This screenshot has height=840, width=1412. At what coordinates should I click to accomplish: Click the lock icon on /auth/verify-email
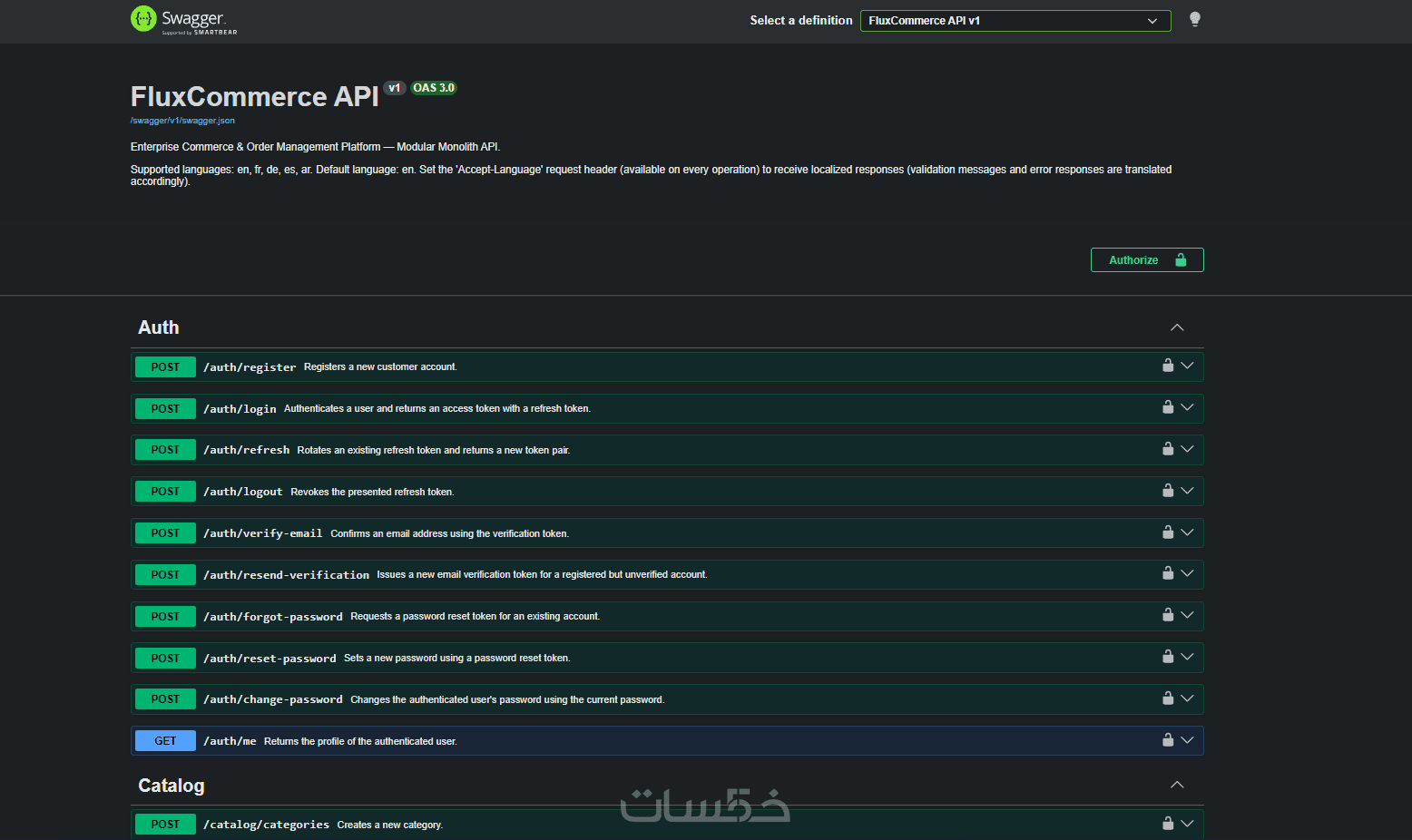coord(1168,532)
